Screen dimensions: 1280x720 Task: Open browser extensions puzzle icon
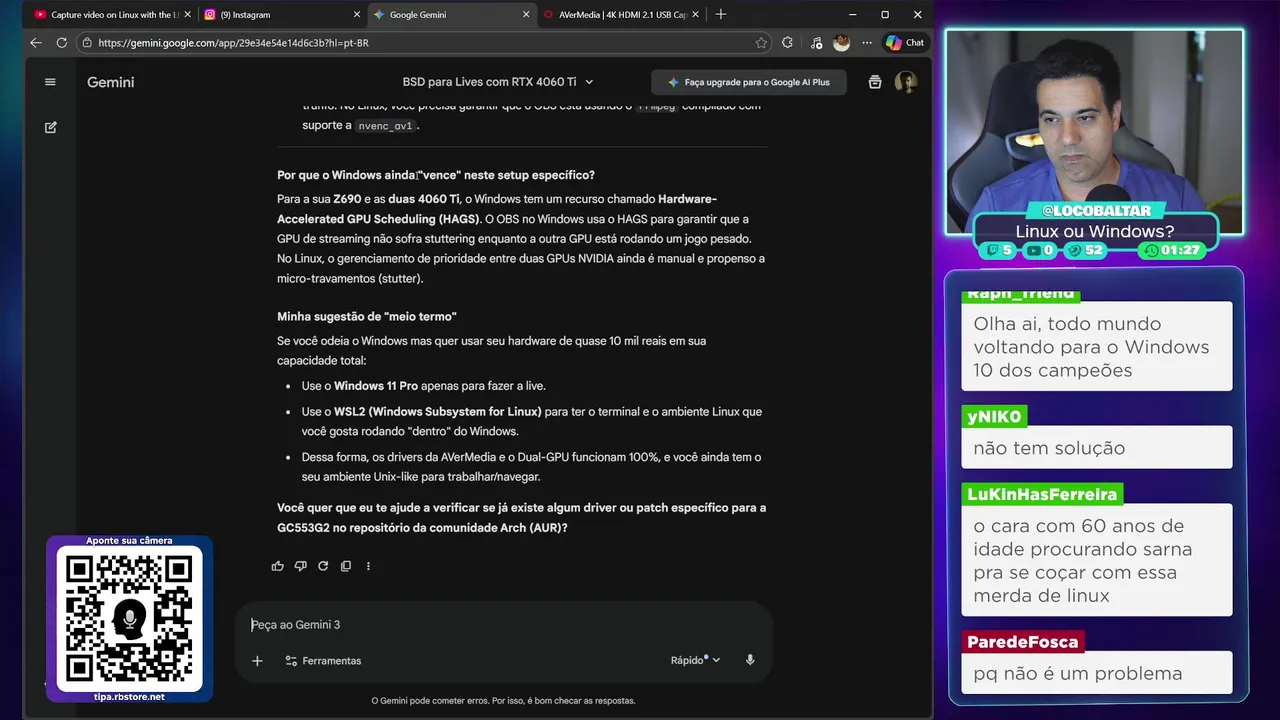point(788,43)
